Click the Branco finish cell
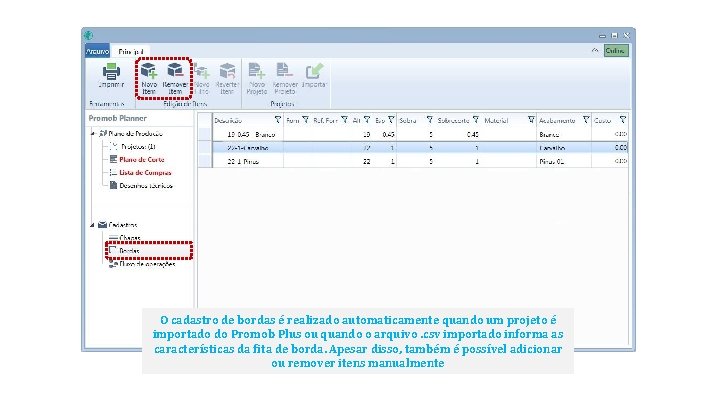Screen dimensions: 720x405 pyautogui.click(x=564, y=135)
